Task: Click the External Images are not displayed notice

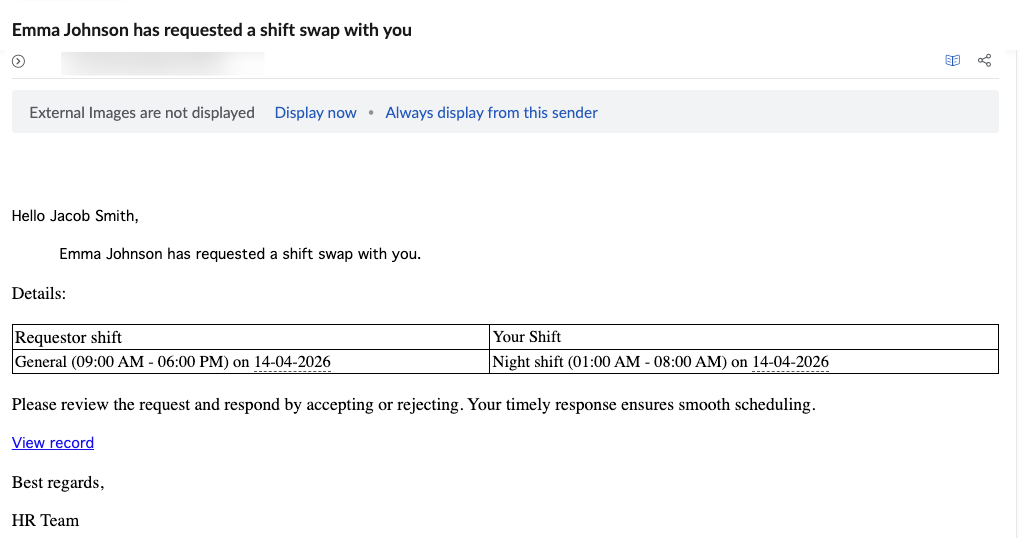Action: click(142, 113)
